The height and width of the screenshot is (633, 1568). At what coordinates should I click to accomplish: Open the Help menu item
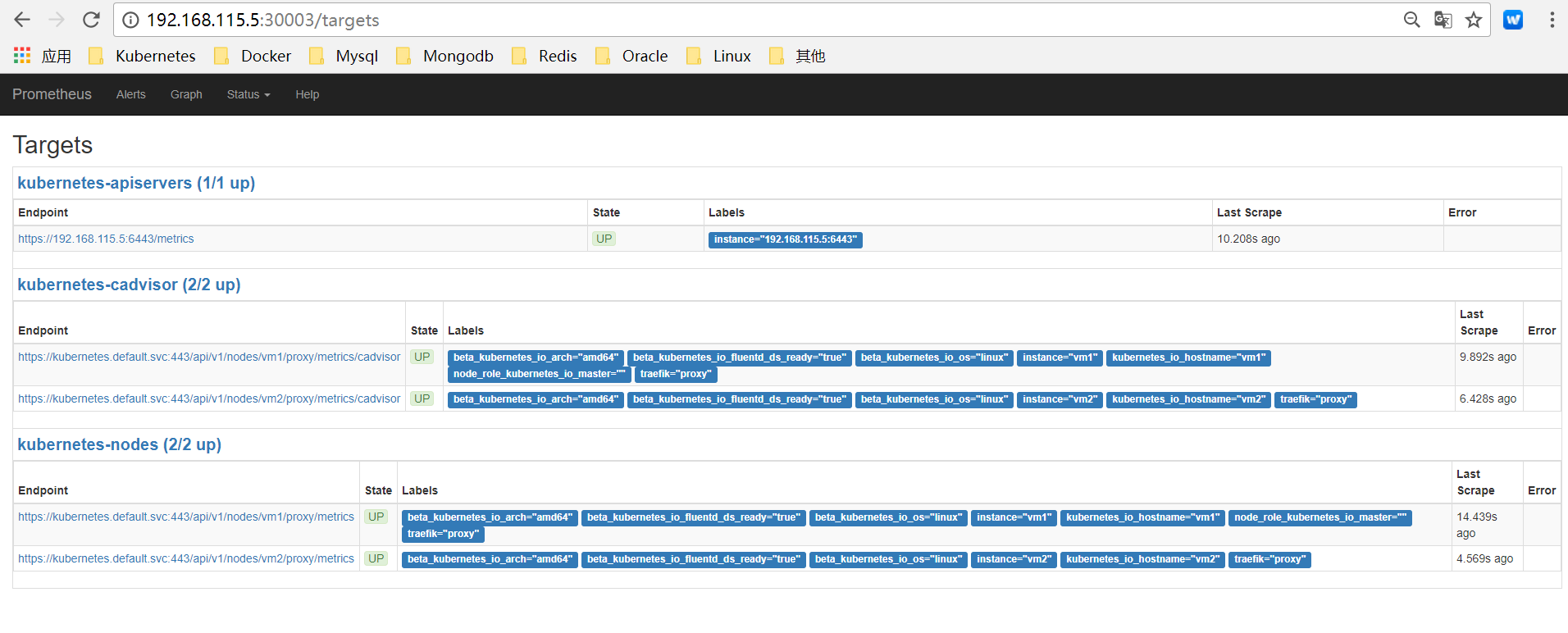[x=308, y=94]
